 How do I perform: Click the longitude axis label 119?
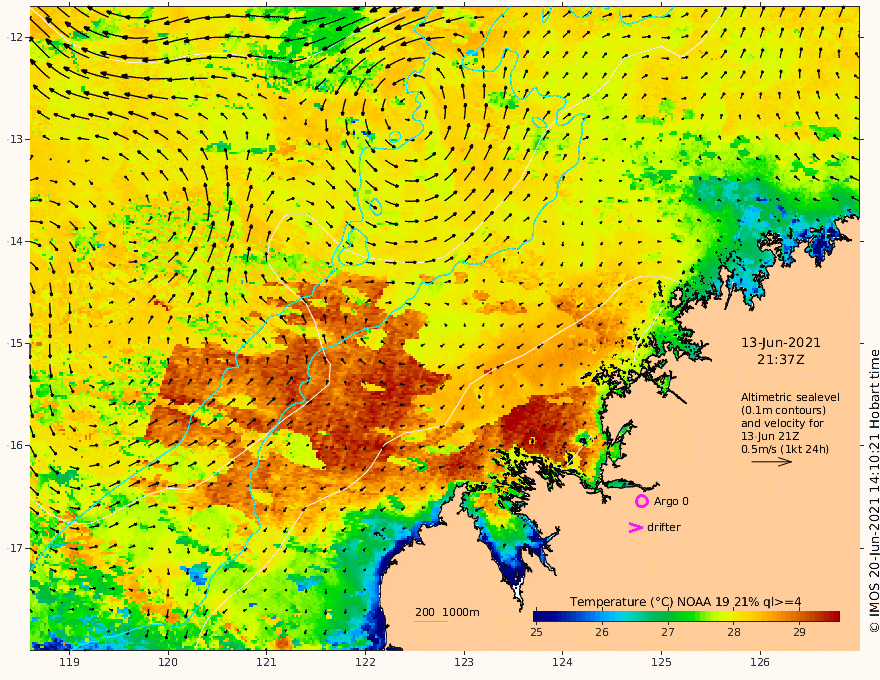click(x=69, y=663)
